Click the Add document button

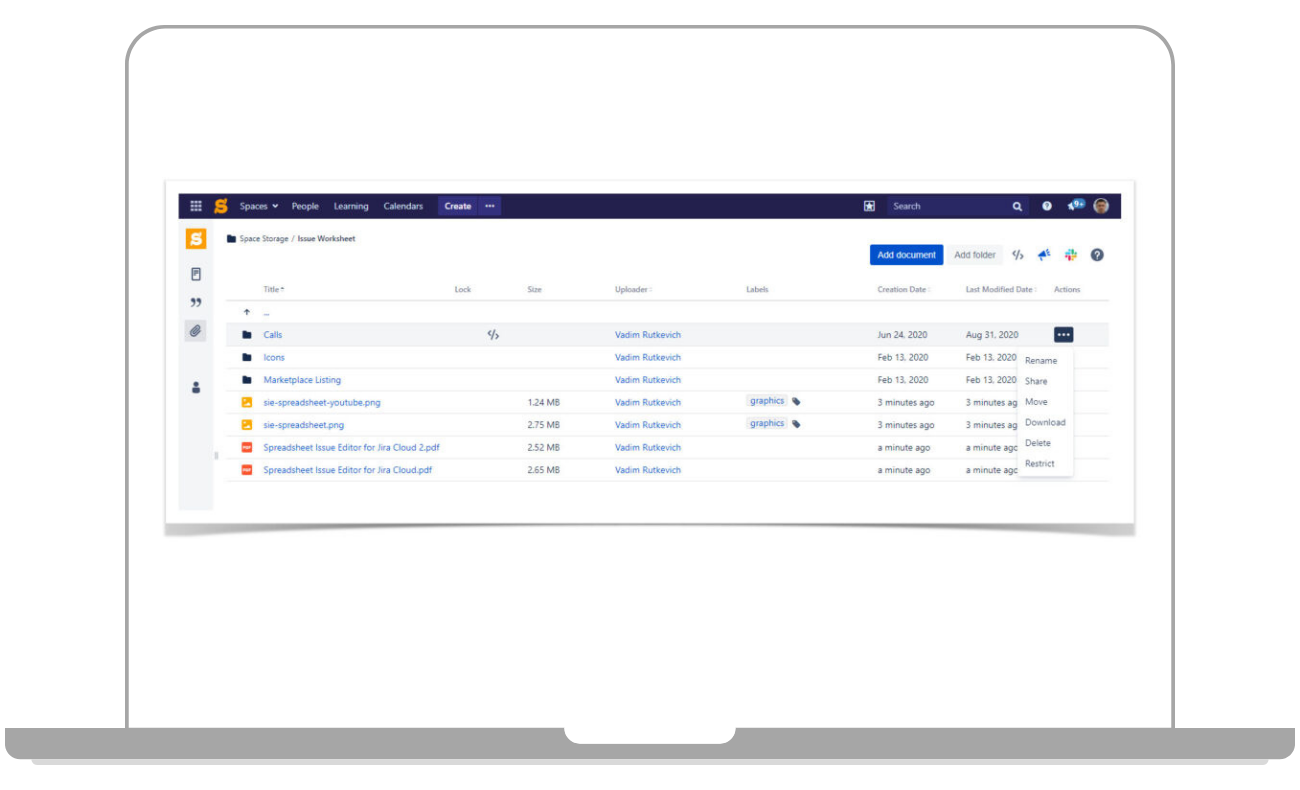pyautogui.click(x=905, y=255)
